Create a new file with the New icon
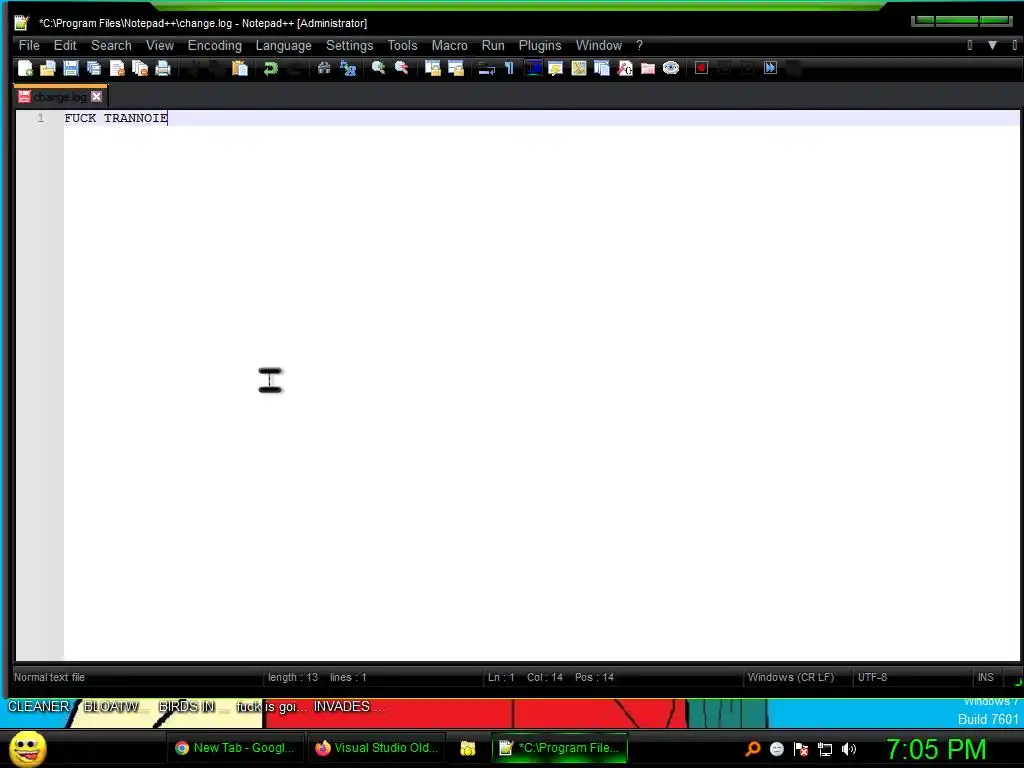The image size is (1024, 768). pos(25,68)
